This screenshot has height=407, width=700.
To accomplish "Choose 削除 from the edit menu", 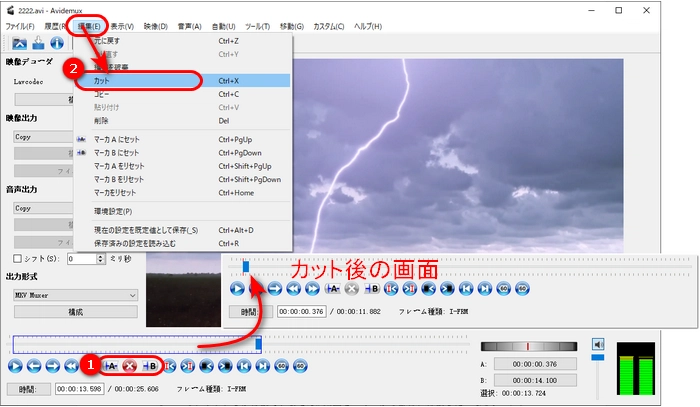I will 182,121.
